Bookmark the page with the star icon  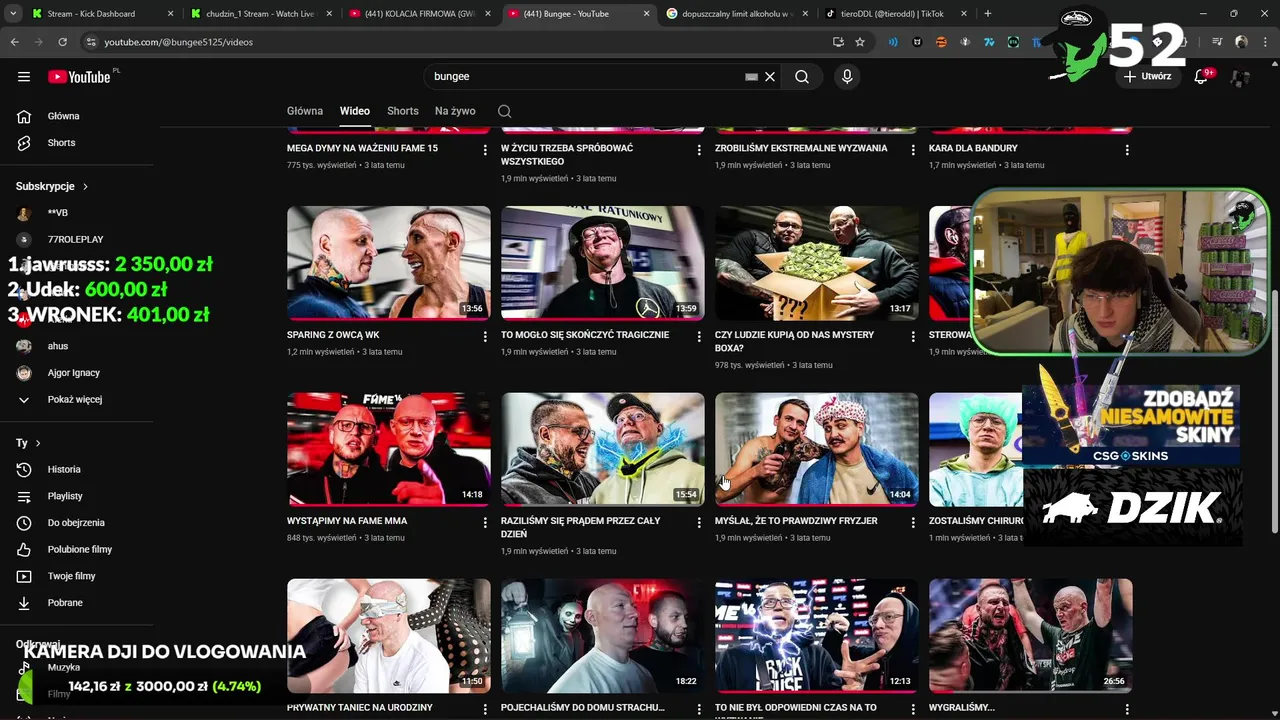[860, 42]
